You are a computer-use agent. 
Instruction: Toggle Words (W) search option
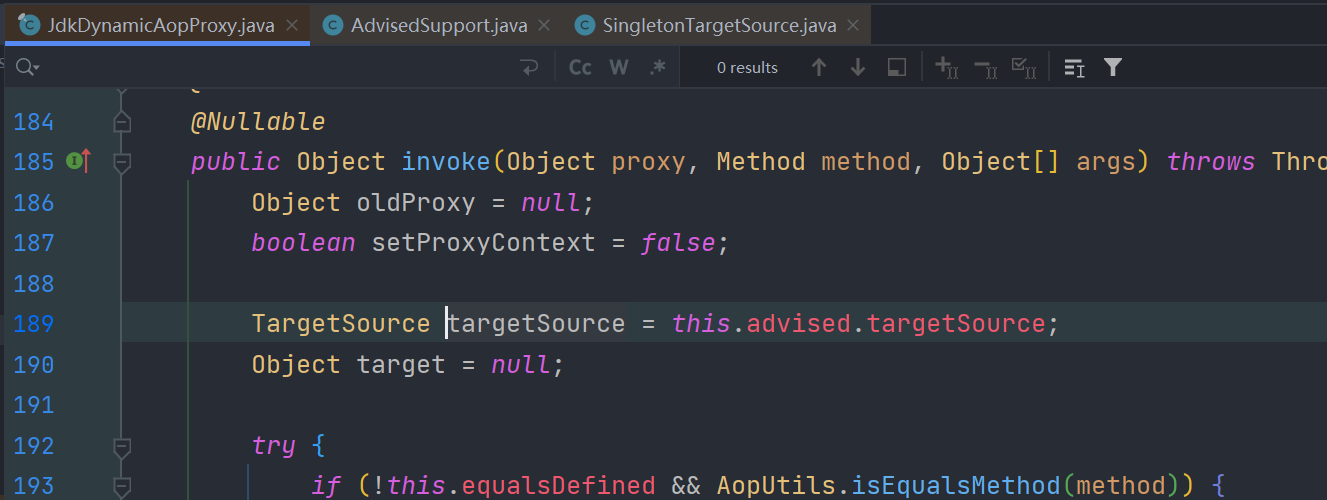(618, 67)
